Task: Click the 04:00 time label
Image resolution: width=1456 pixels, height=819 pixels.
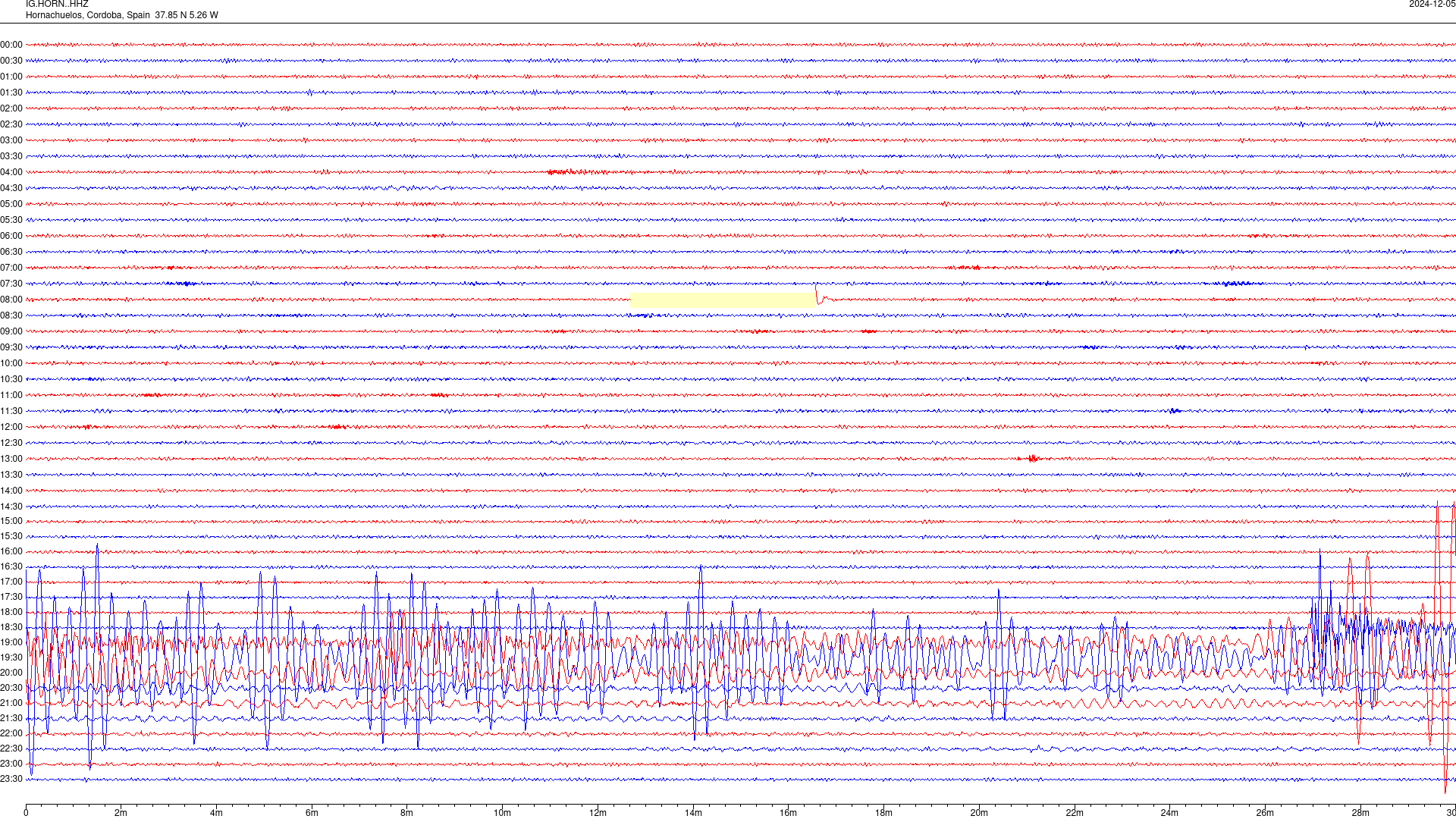Action: [x=11, y=172]
